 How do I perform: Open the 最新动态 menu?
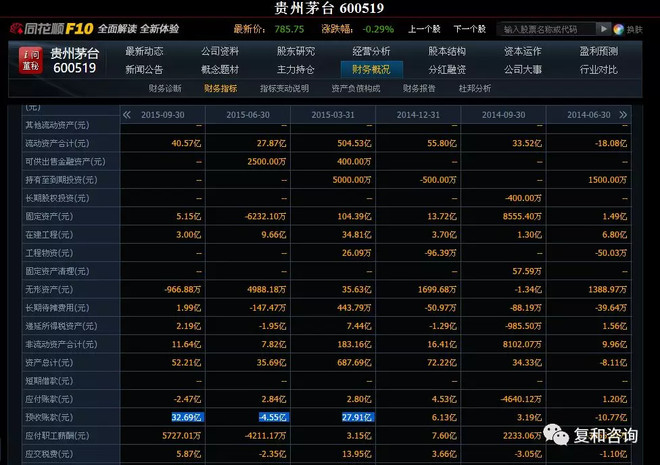point(144,51)
